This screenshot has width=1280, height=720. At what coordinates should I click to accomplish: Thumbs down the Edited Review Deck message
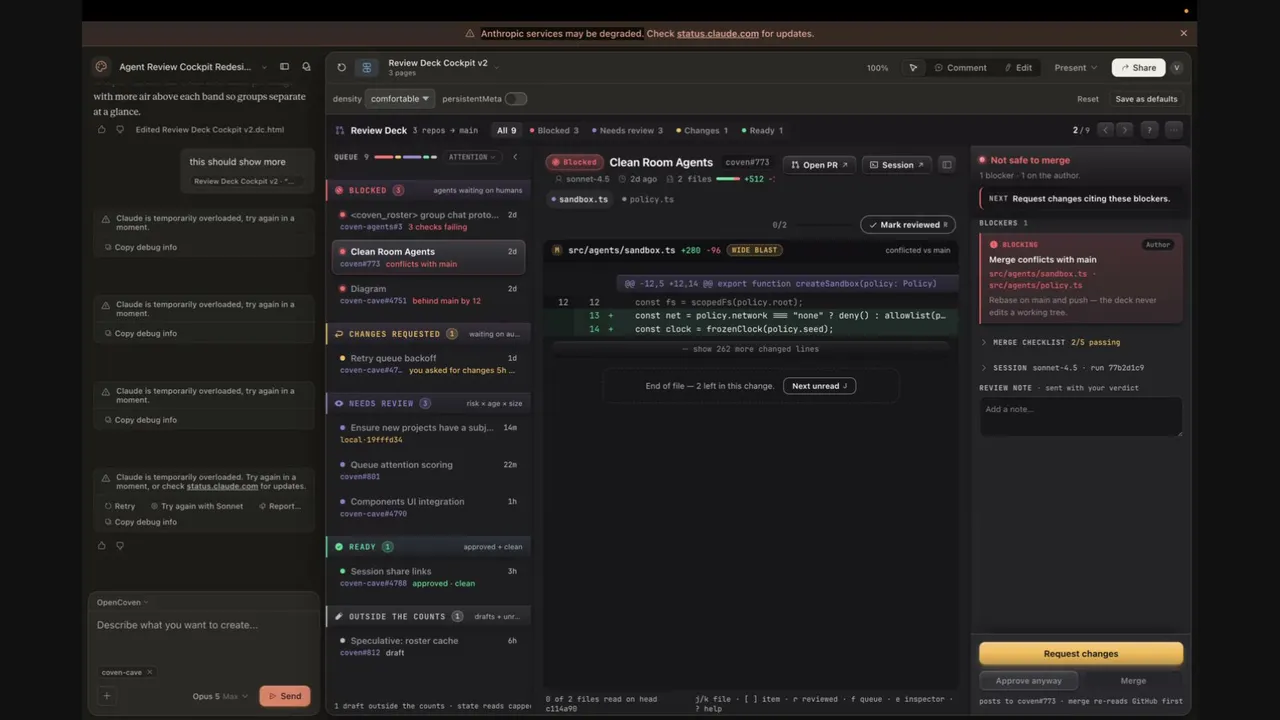pos(120,129)
